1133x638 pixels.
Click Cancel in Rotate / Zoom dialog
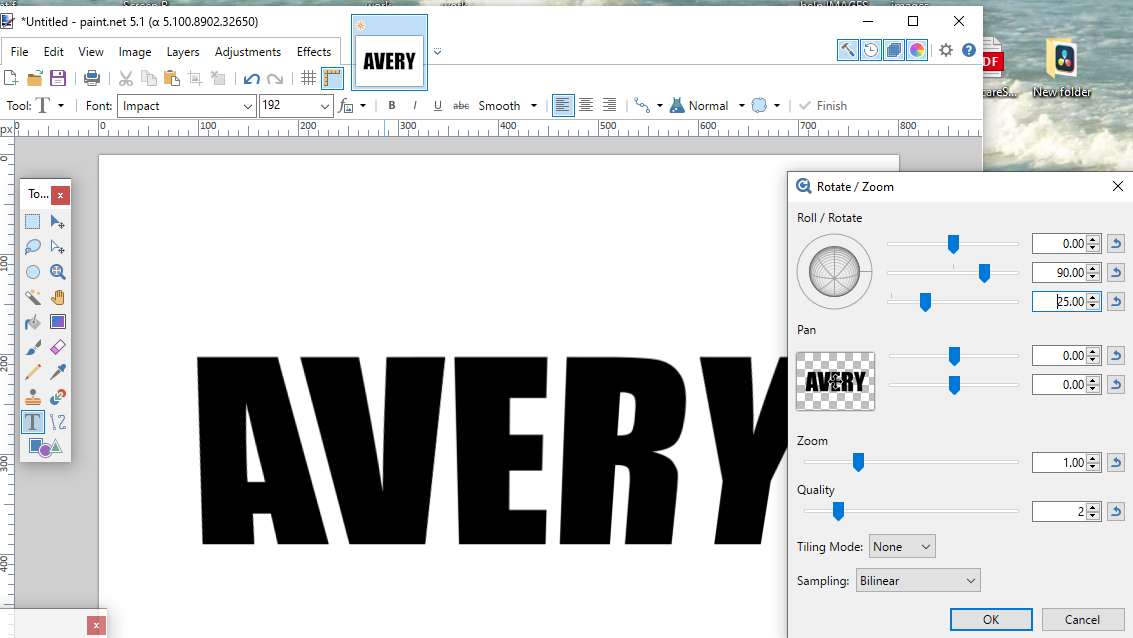[x=1082, y=619]
